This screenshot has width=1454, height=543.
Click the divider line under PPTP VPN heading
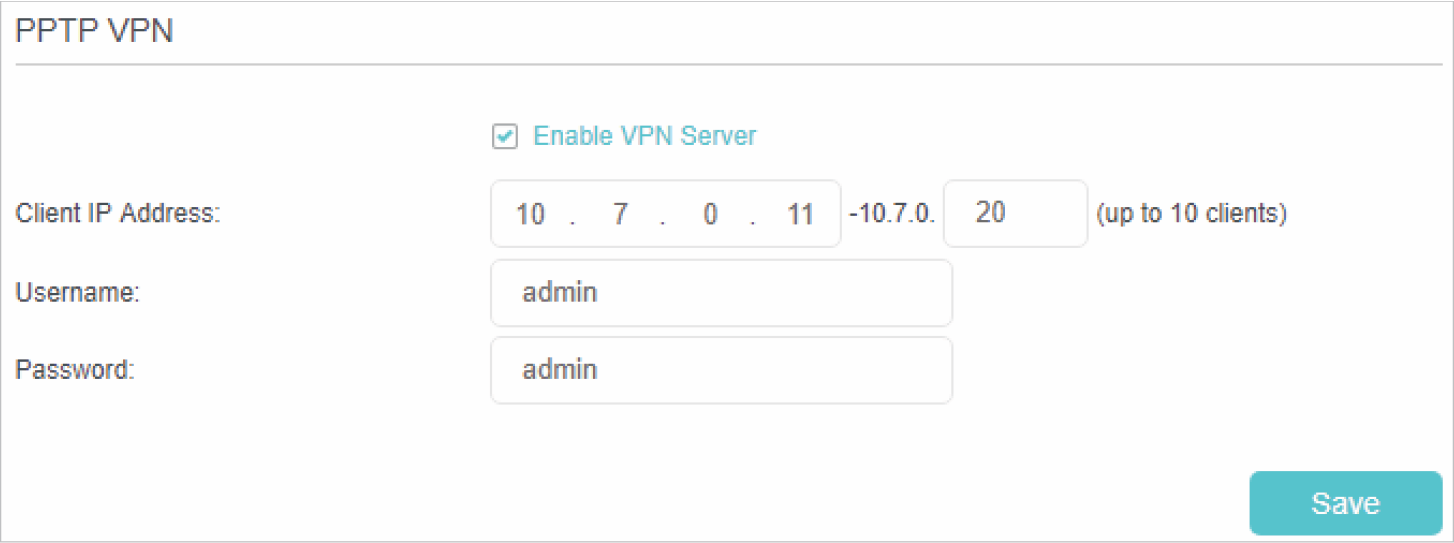[x=727, y=65]
